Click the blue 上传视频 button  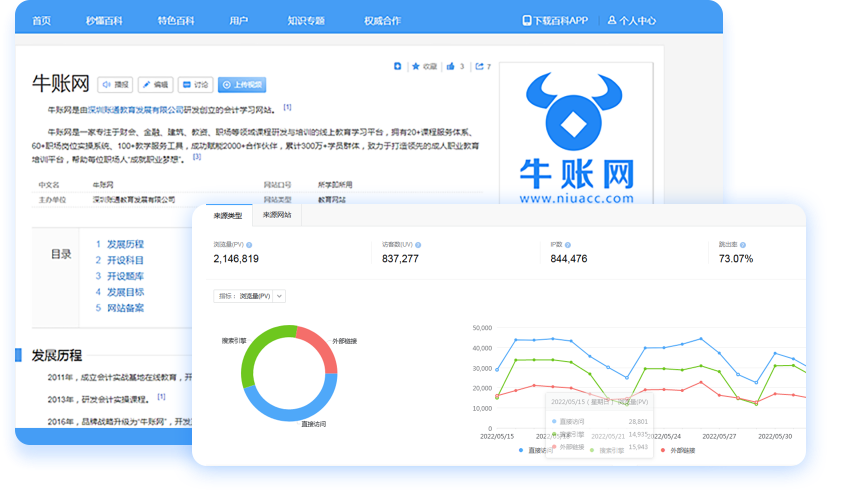[x=242, y=85]
